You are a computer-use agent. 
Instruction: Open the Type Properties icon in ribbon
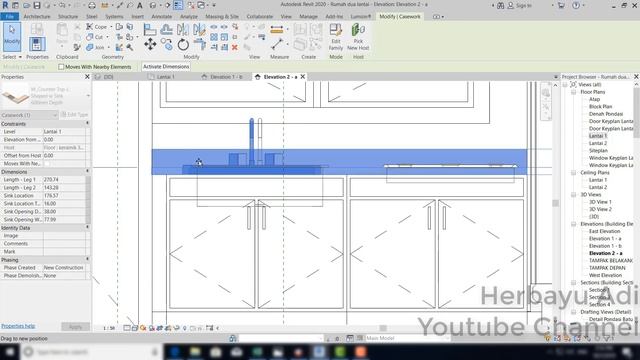click(x=37, y=29)
